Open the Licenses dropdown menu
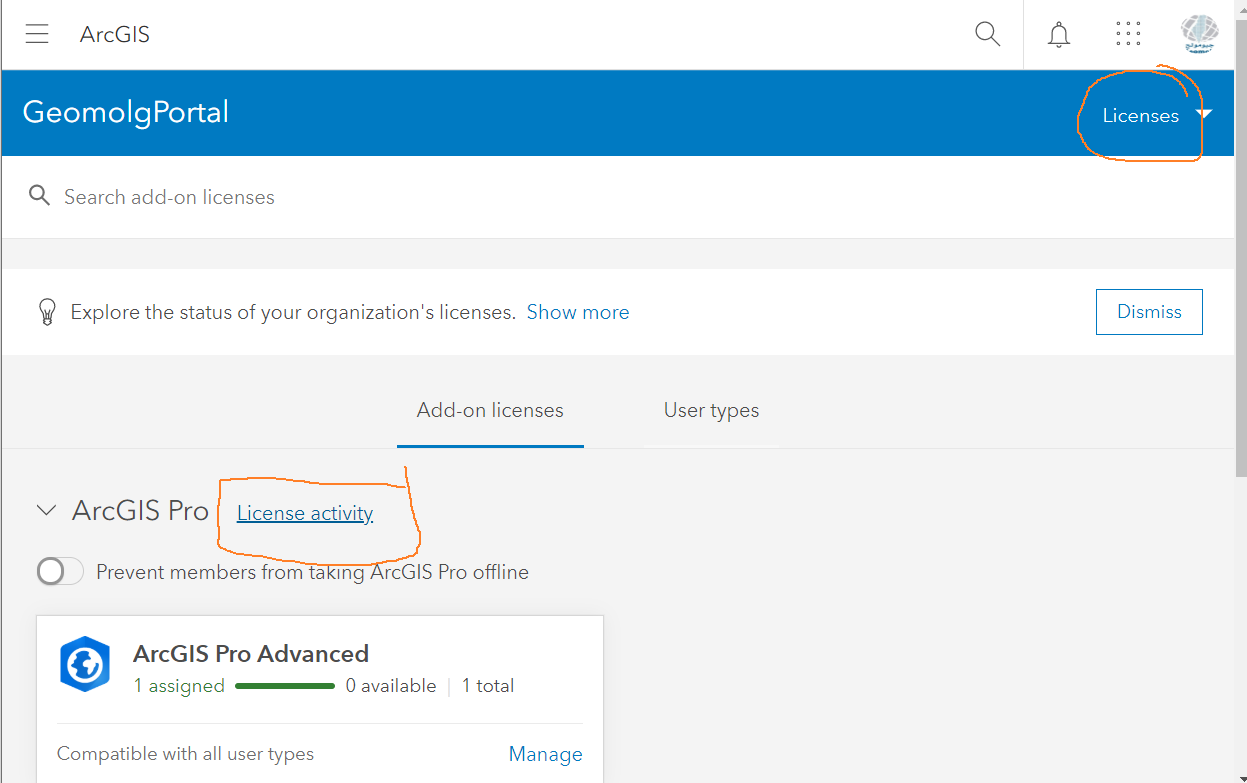The height and width of the screenshot is (783, 1247). click(x=1156, y=115)
